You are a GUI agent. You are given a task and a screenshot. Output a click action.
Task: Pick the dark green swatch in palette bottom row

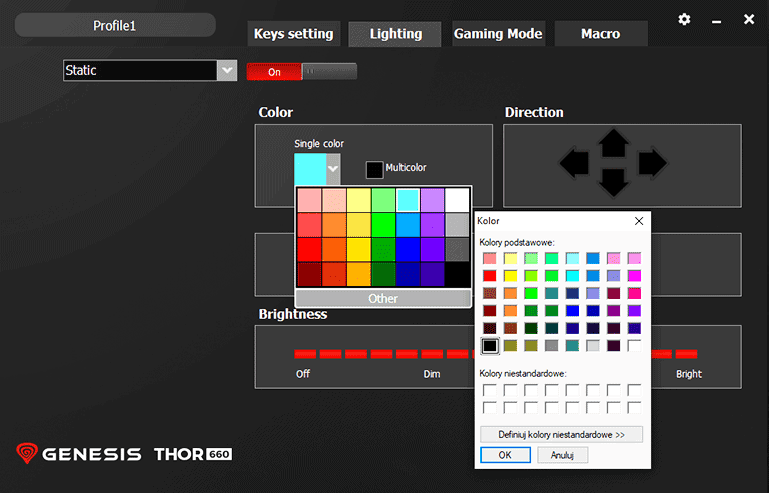(384, 274)
